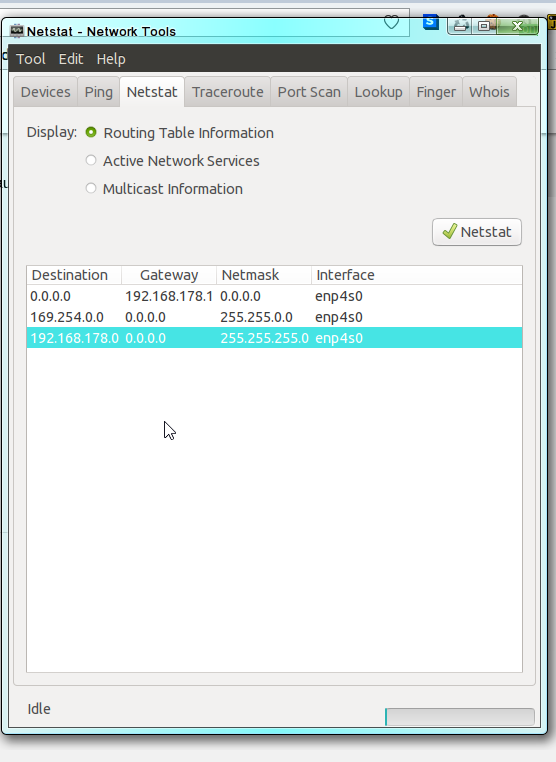This screenshot has width=556, height=762.
Task: Switch to the Devices tab
Action: (46, 92)
